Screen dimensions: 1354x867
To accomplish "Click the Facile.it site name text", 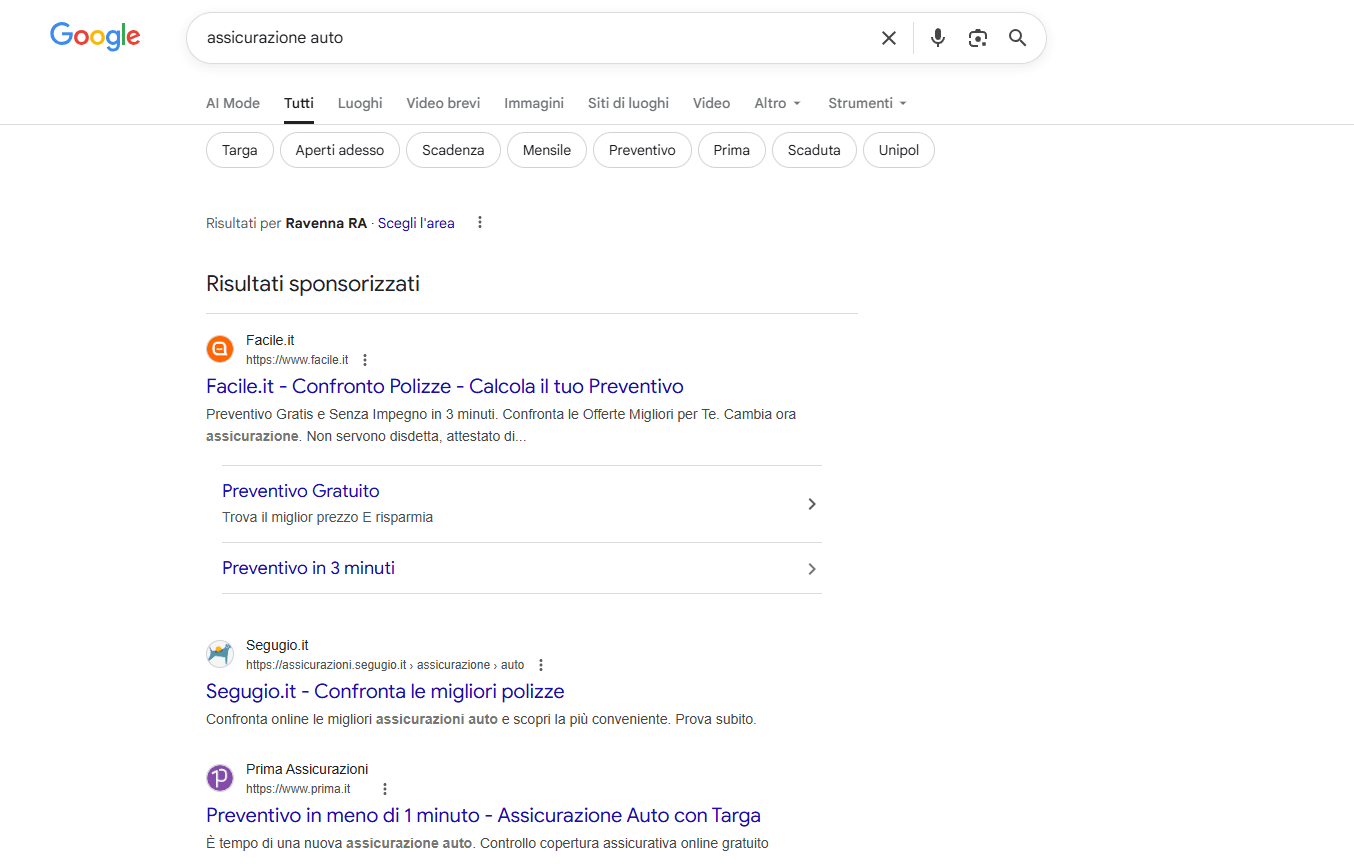I will 270,340.
